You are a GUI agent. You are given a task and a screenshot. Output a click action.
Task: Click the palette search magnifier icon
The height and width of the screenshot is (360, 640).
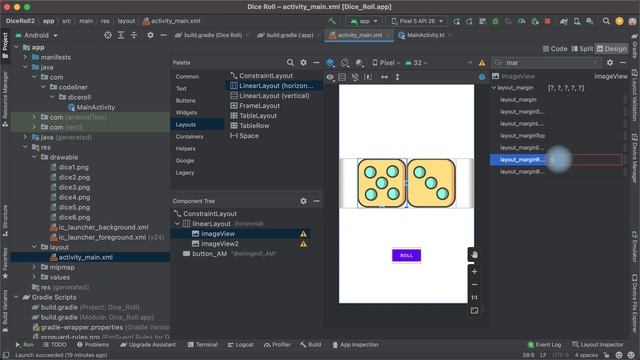coord(290,62)
